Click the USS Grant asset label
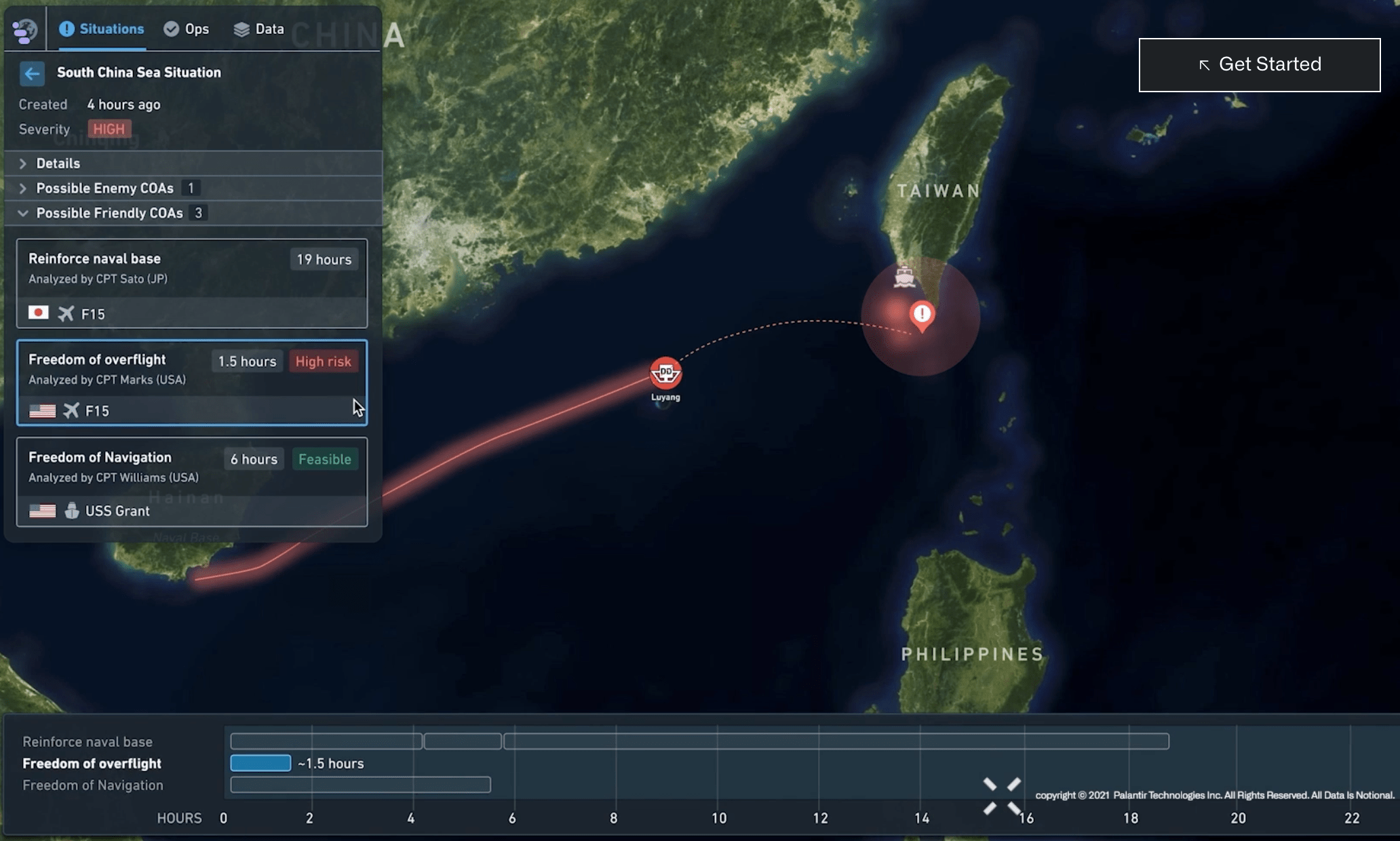Viewport: 1400px width, 841px height. (x=117, y=511)
